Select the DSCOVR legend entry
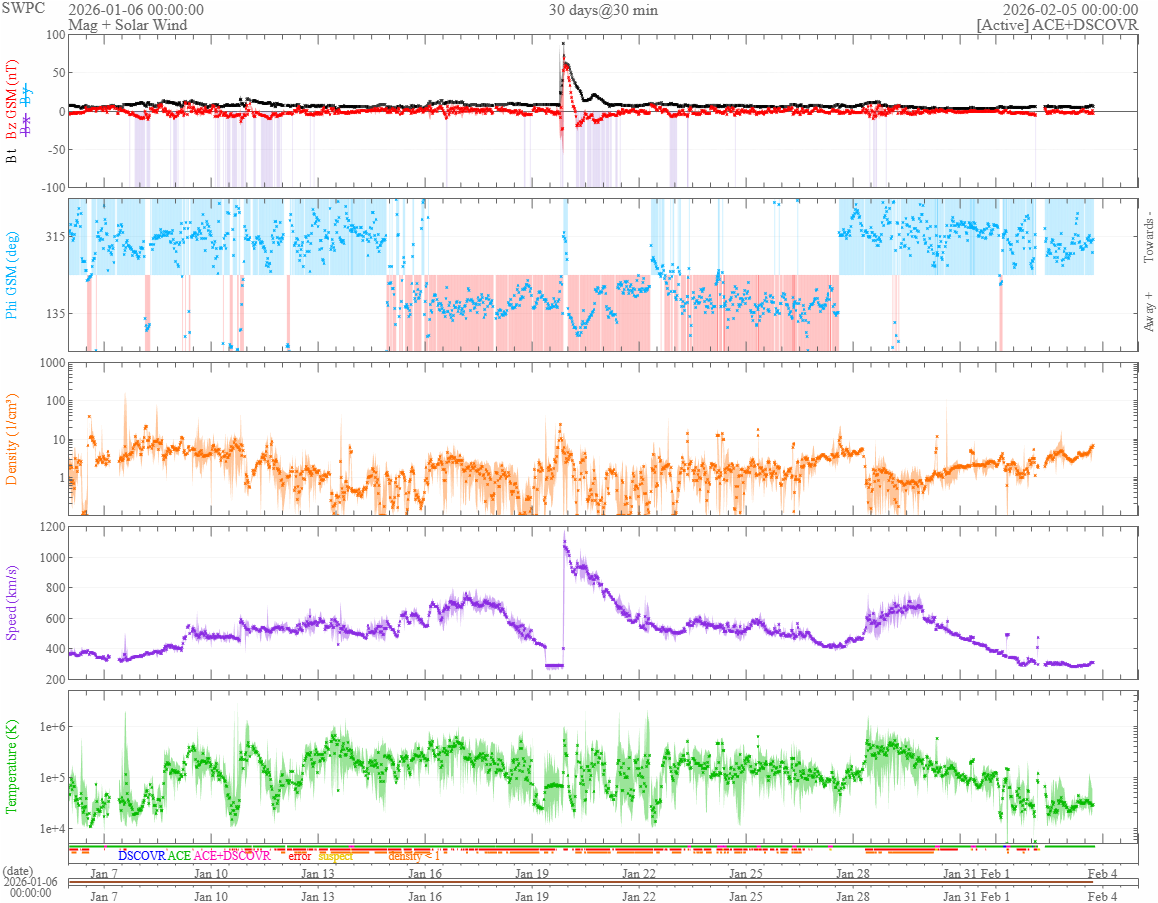This screenshot has height=903, width=1158. [x=141, y=856]
